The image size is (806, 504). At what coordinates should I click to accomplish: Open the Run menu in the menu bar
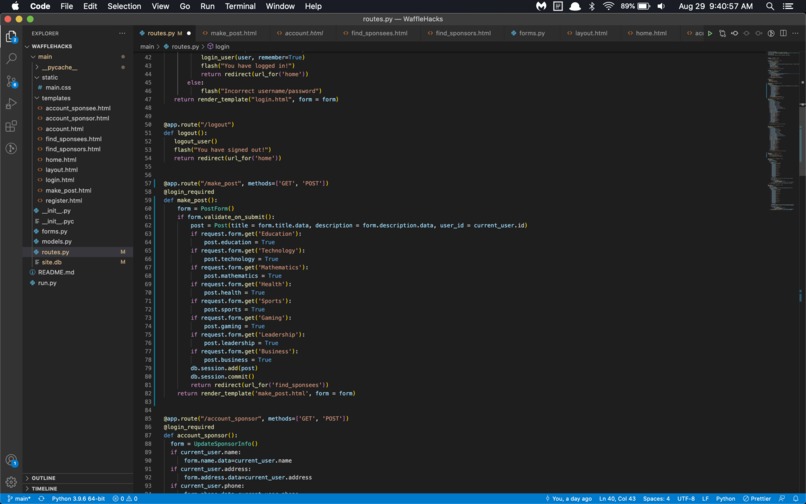pos(207,6)
